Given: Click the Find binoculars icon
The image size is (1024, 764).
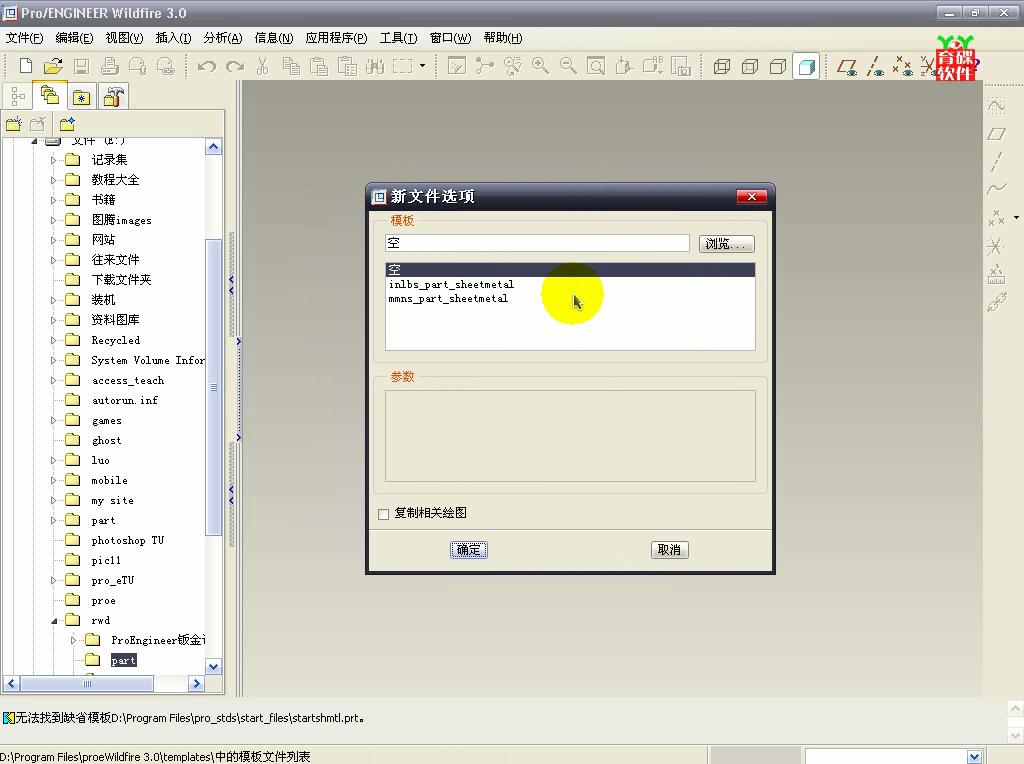Looking at the screenshot, I should click(x=375, y=65).
